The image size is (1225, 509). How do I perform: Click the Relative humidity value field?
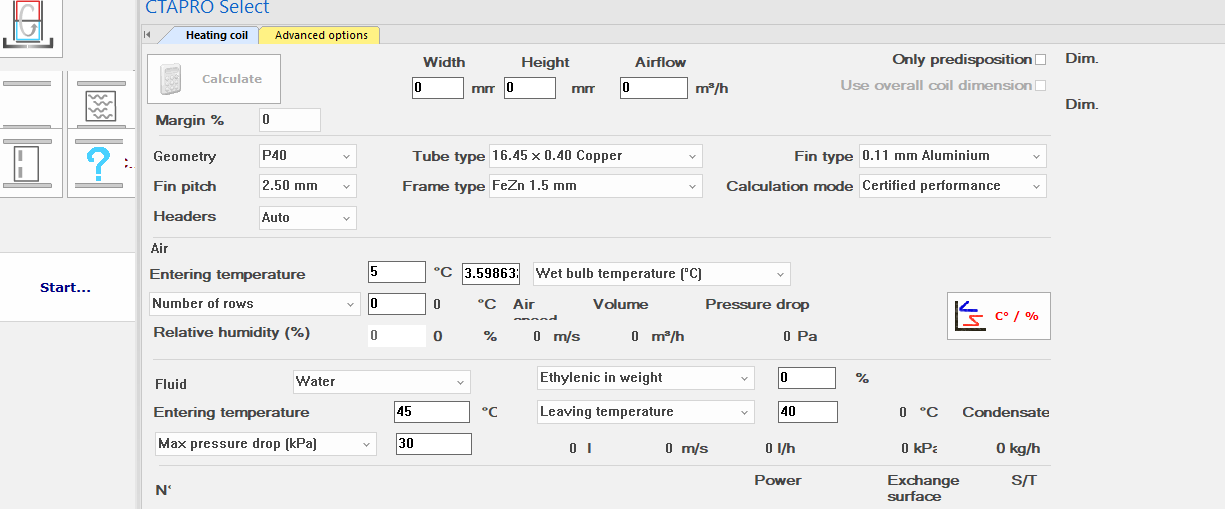[397, 336]
